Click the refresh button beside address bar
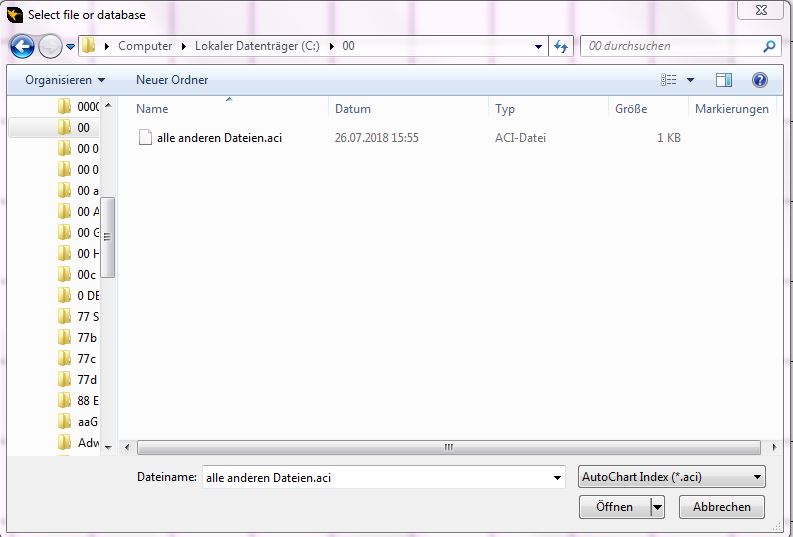 coord(561,46)
